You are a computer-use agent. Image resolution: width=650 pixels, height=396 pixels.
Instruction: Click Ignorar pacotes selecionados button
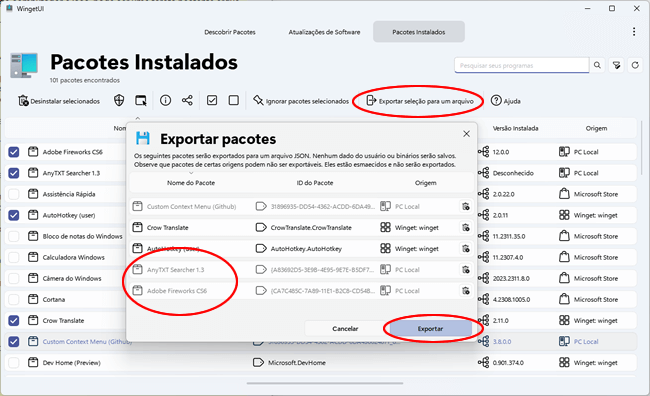click(x=301, y=101)
